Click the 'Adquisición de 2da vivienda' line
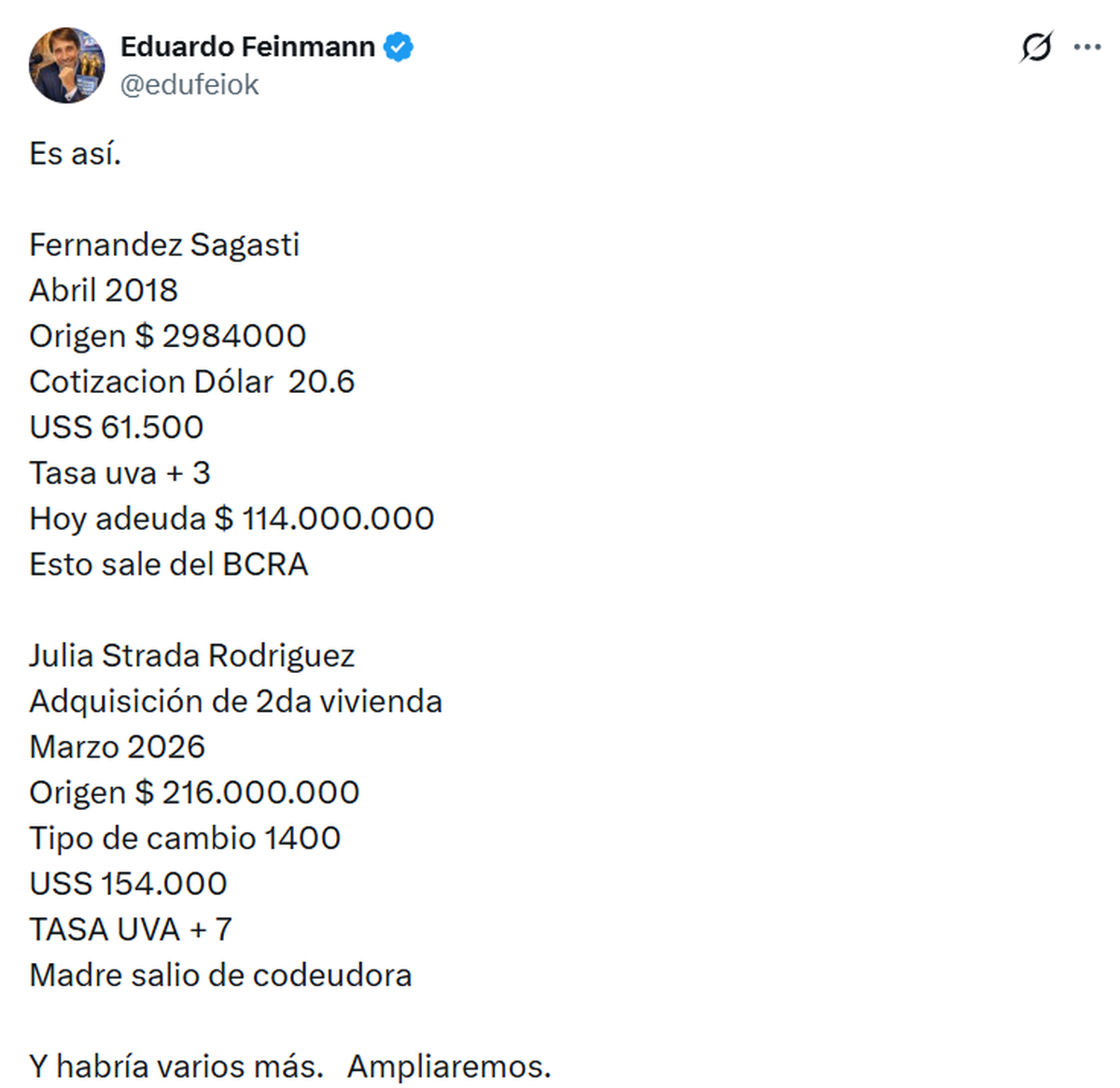Viewport: 1120px width, 1088px height. click(236, 702)
